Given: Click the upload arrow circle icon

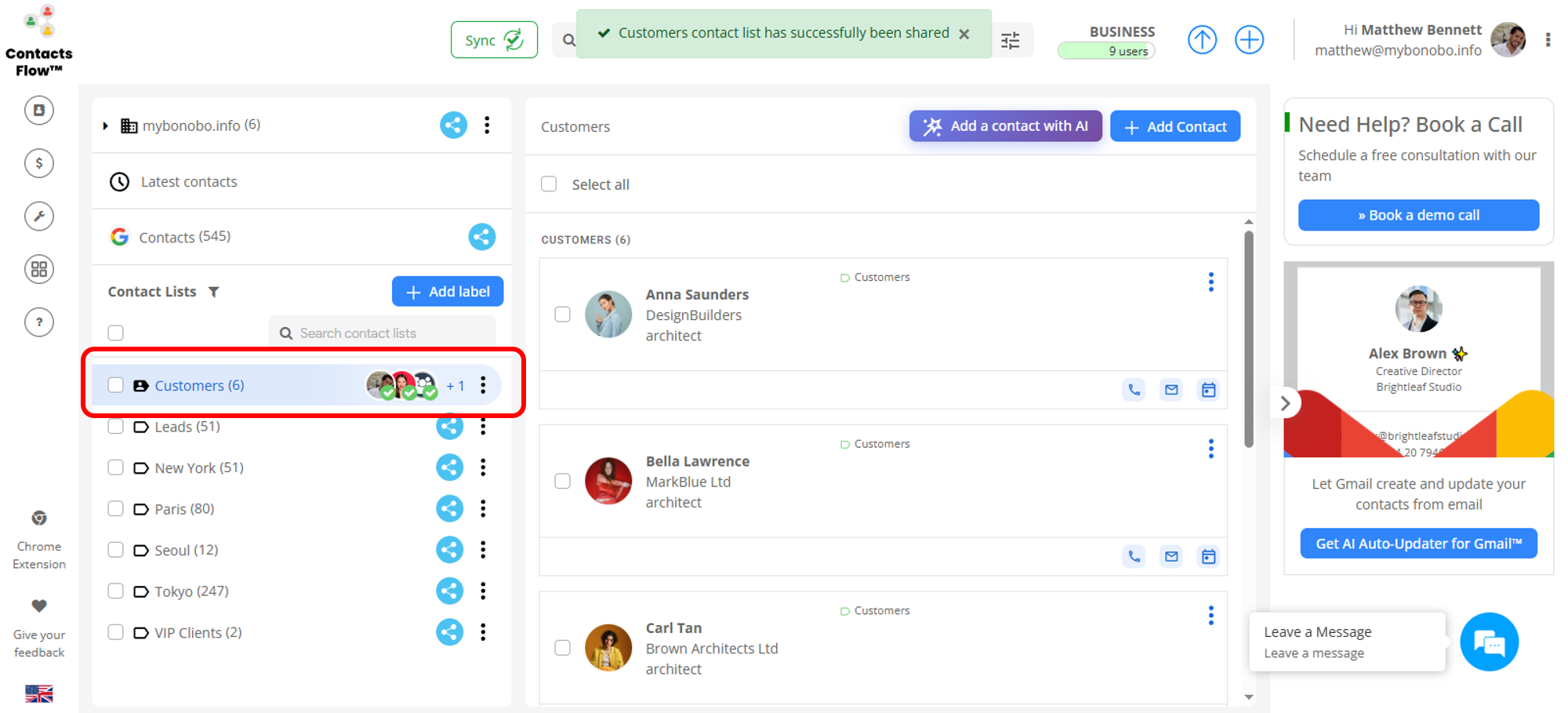Looking at the screenshot, I should (x=1202, y=40).
